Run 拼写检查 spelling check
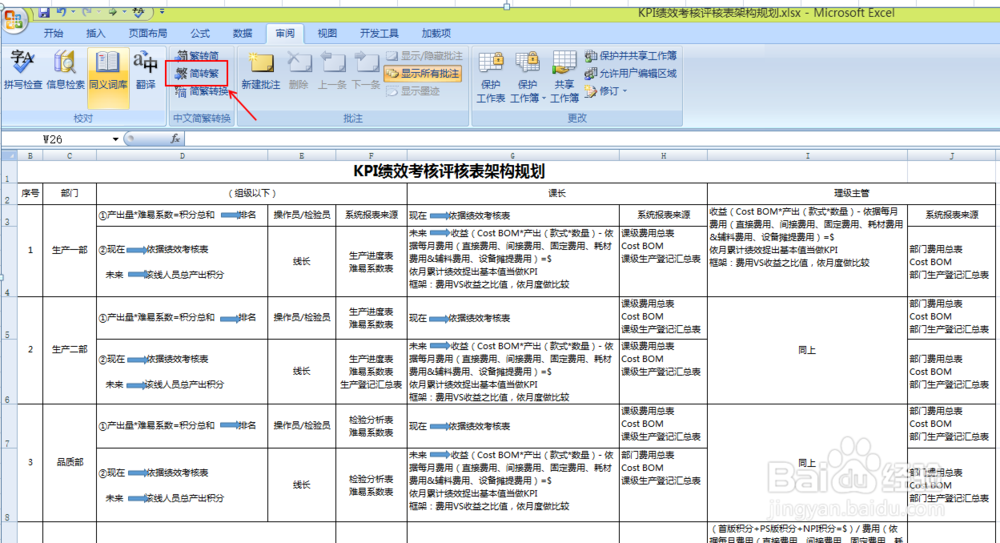The width and height of the screenshot is (1000, 543). 23,70
